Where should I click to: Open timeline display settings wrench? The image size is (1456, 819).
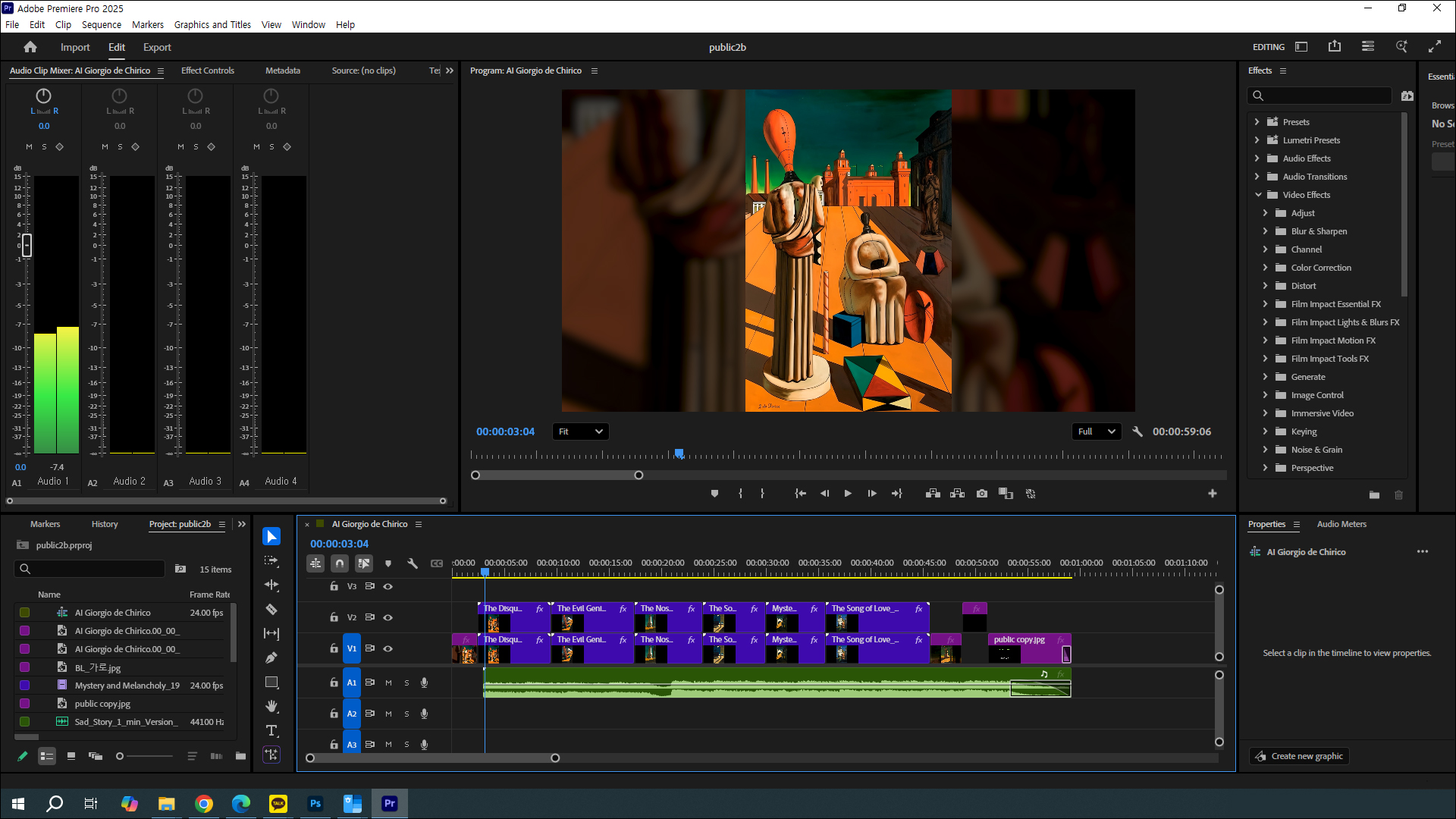pyautogui.click(x=413, y=563)
